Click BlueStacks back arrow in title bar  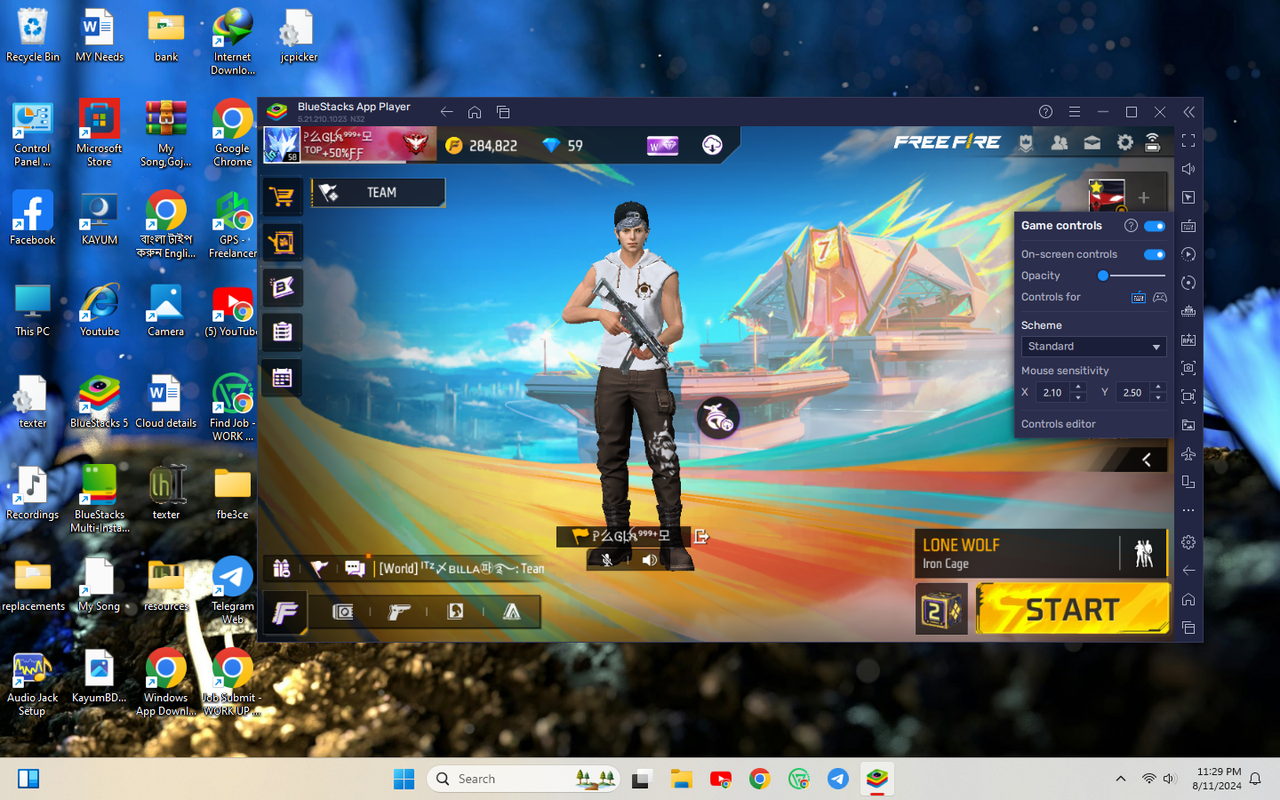(x=447, y=112)
